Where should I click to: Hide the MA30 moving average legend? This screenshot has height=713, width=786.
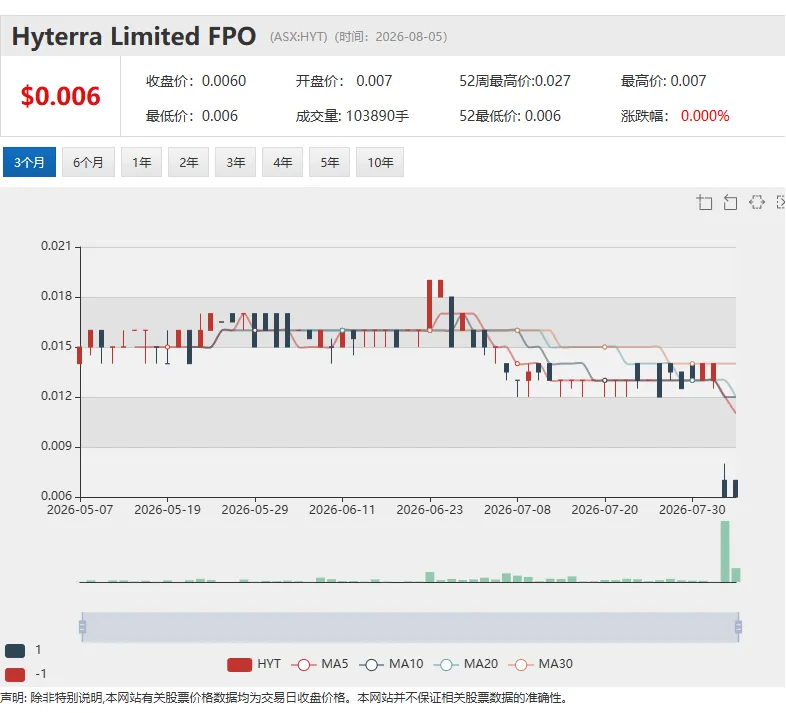pos(541,664)
